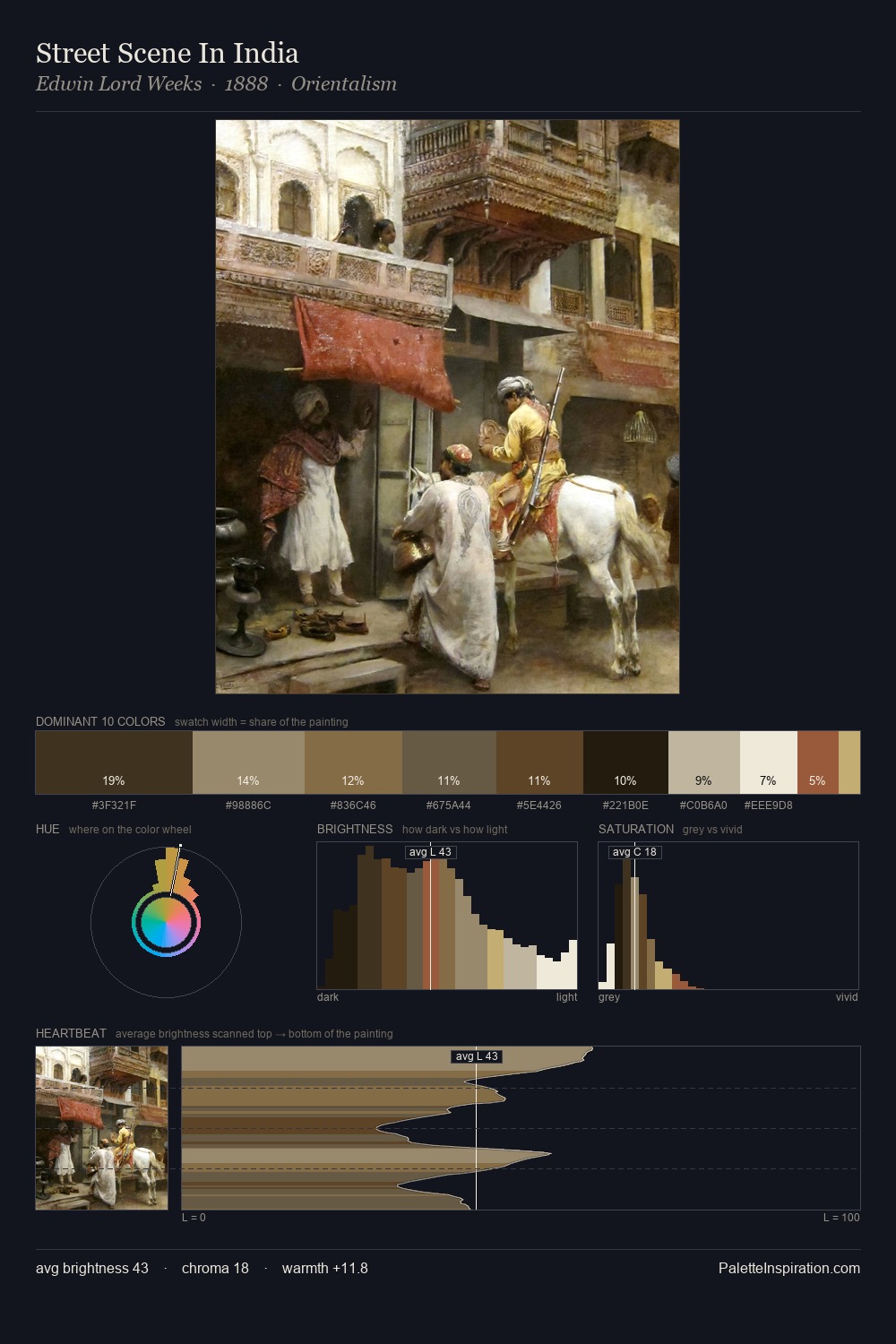Select the 5% terracotta swatch
Image resolution: width=896 pixels, height=1344 pixels.
pos(817,762)
